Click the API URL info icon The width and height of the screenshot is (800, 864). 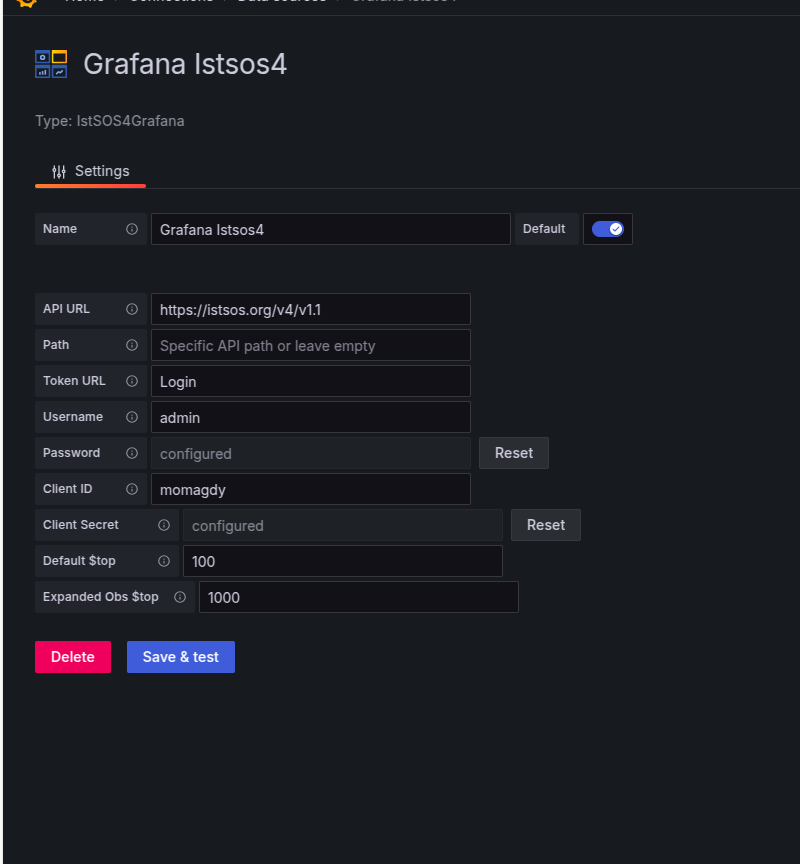coord(132,309)
